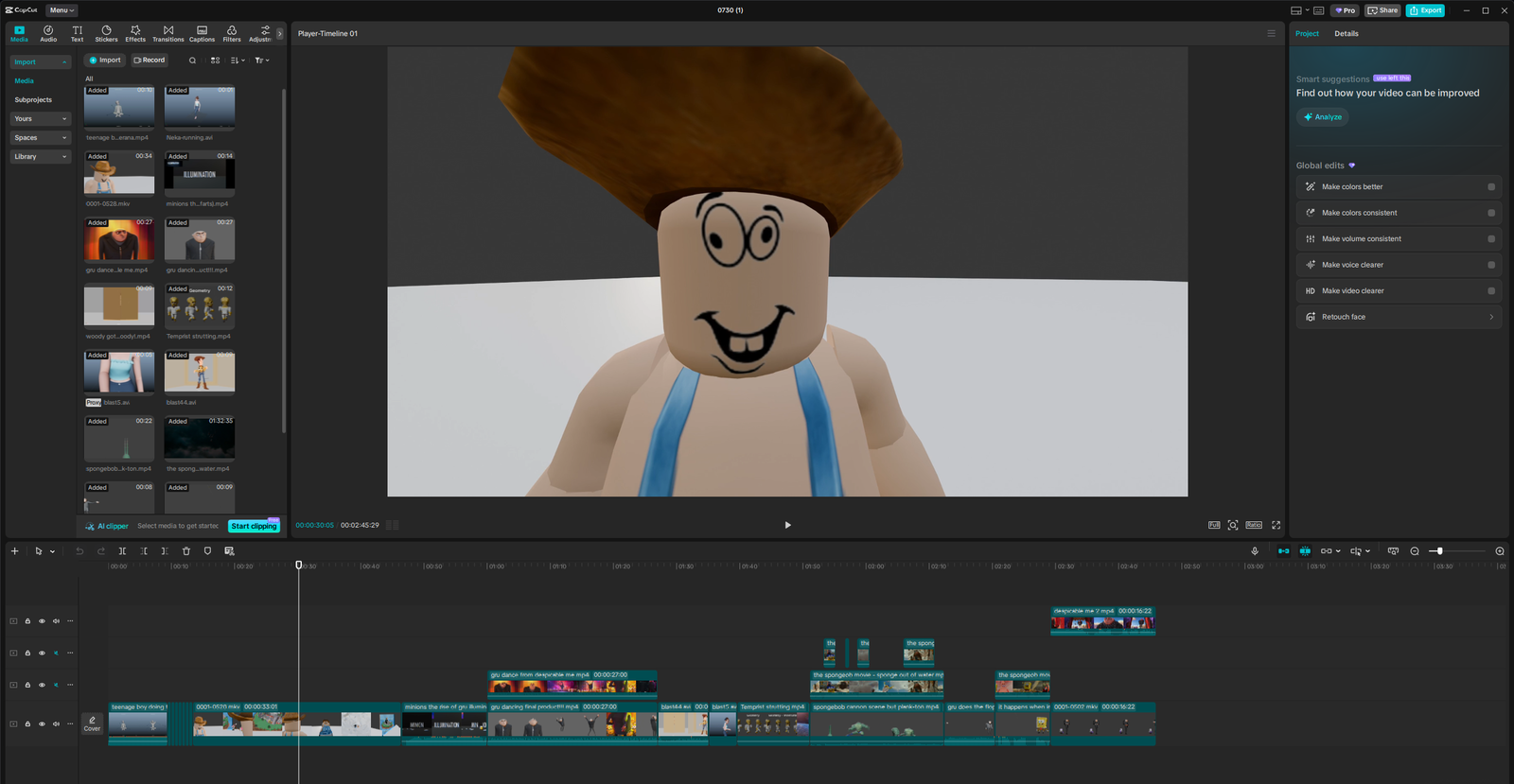Record voiceover with the microphone icon
This screenshot has width=1514, height=784.
1255,551
